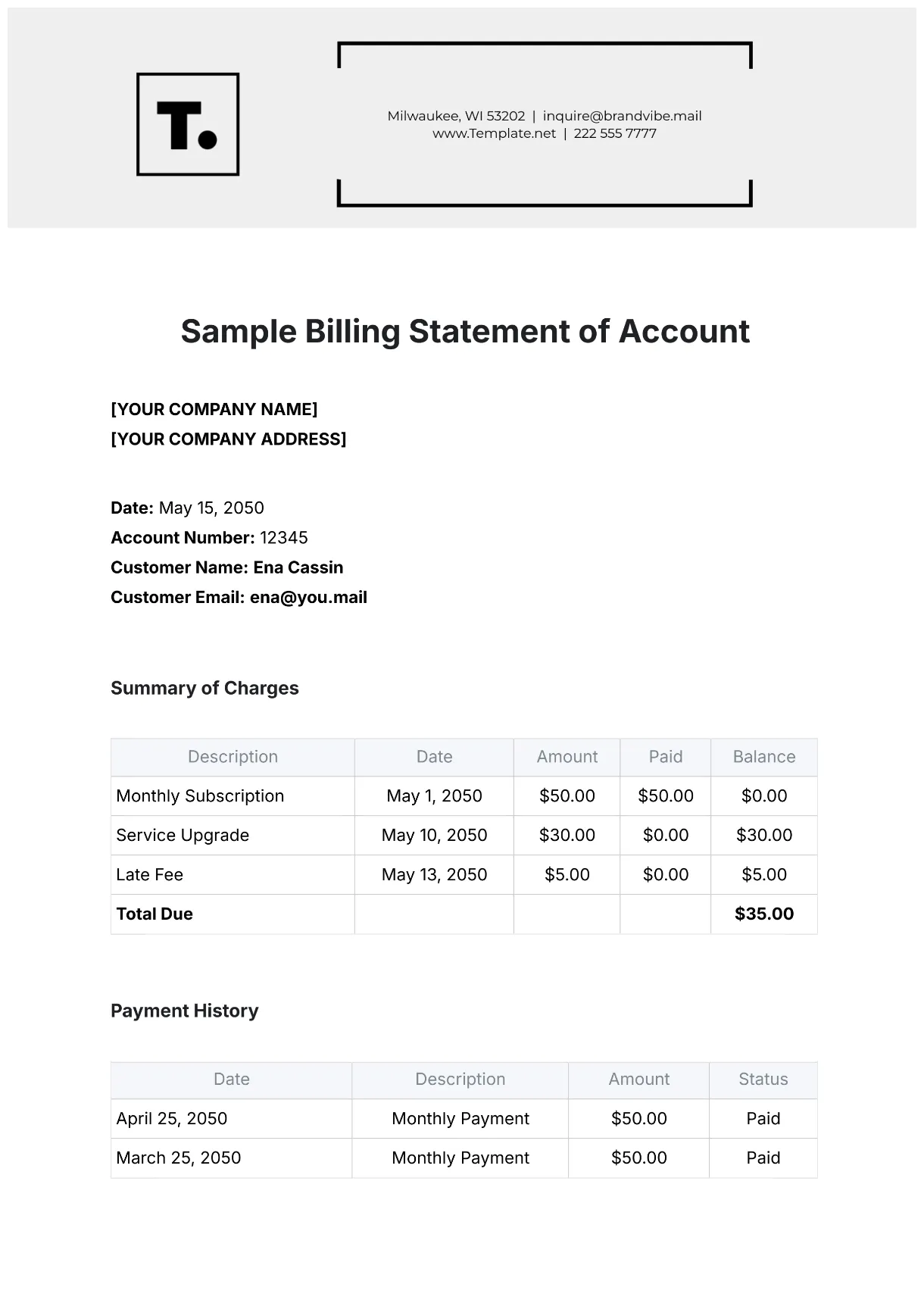
Task: Click the T. logo in the header
Action: (x=188, y=124)
